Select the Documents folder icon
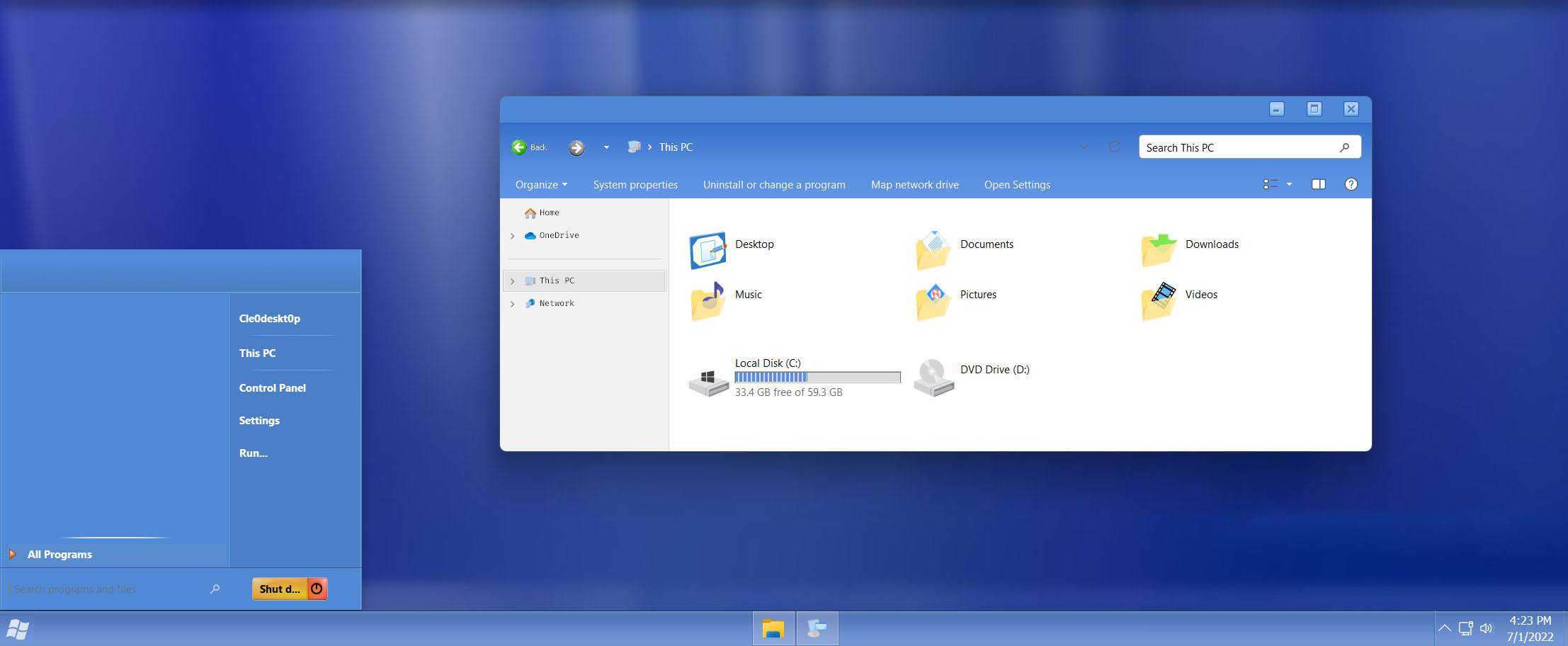This screenshot has width=1568, height=646. 933,250
